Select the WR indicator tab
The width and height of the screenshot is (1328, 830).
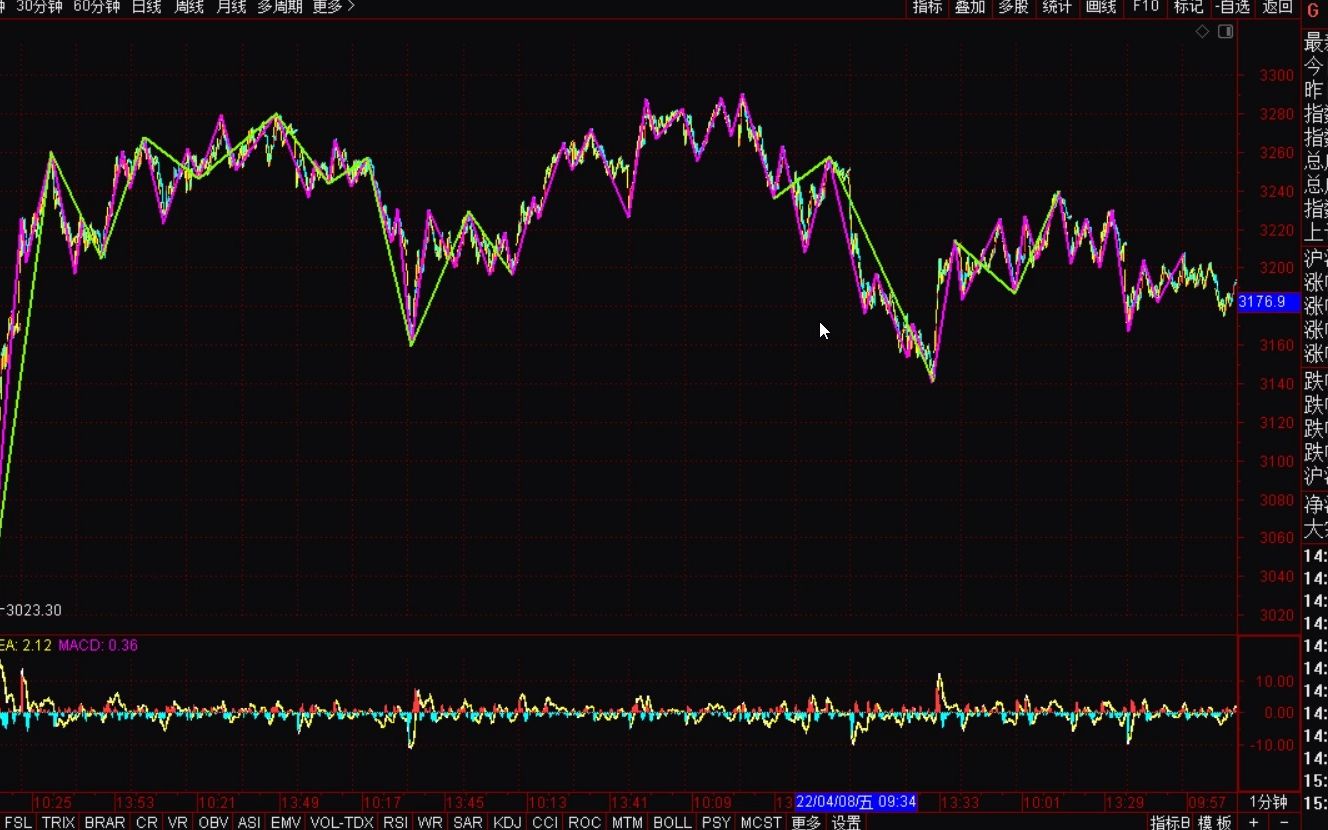[431, 822]
